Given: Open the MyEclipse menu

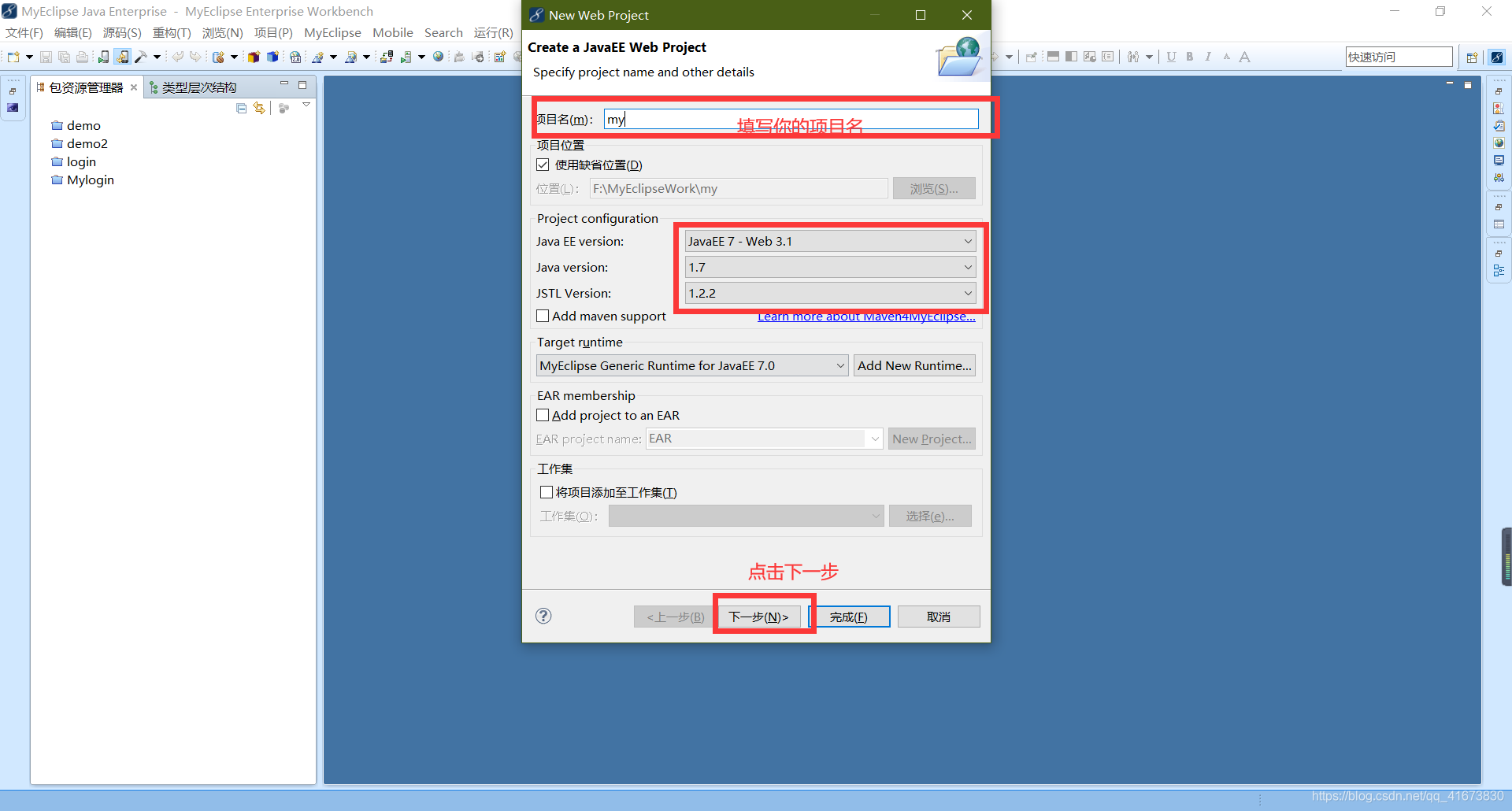Looking at the screenshot, I should tap(332, 32).
